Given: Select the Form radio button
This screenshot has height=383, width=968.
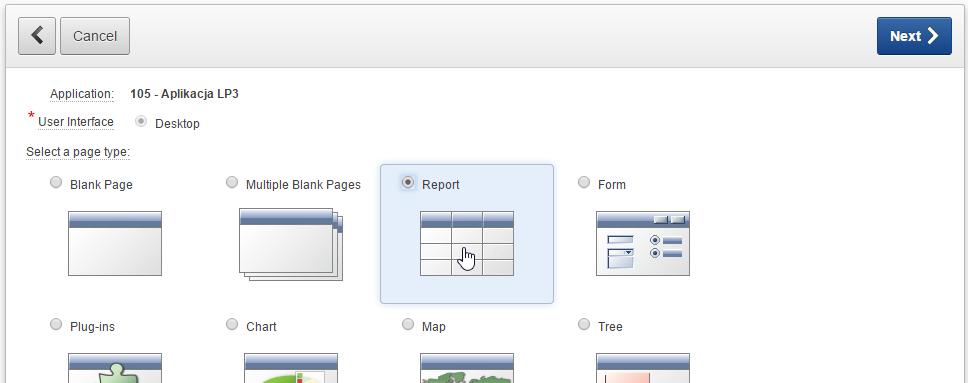Looking at the screenshot, I should [x=584, y=182].
